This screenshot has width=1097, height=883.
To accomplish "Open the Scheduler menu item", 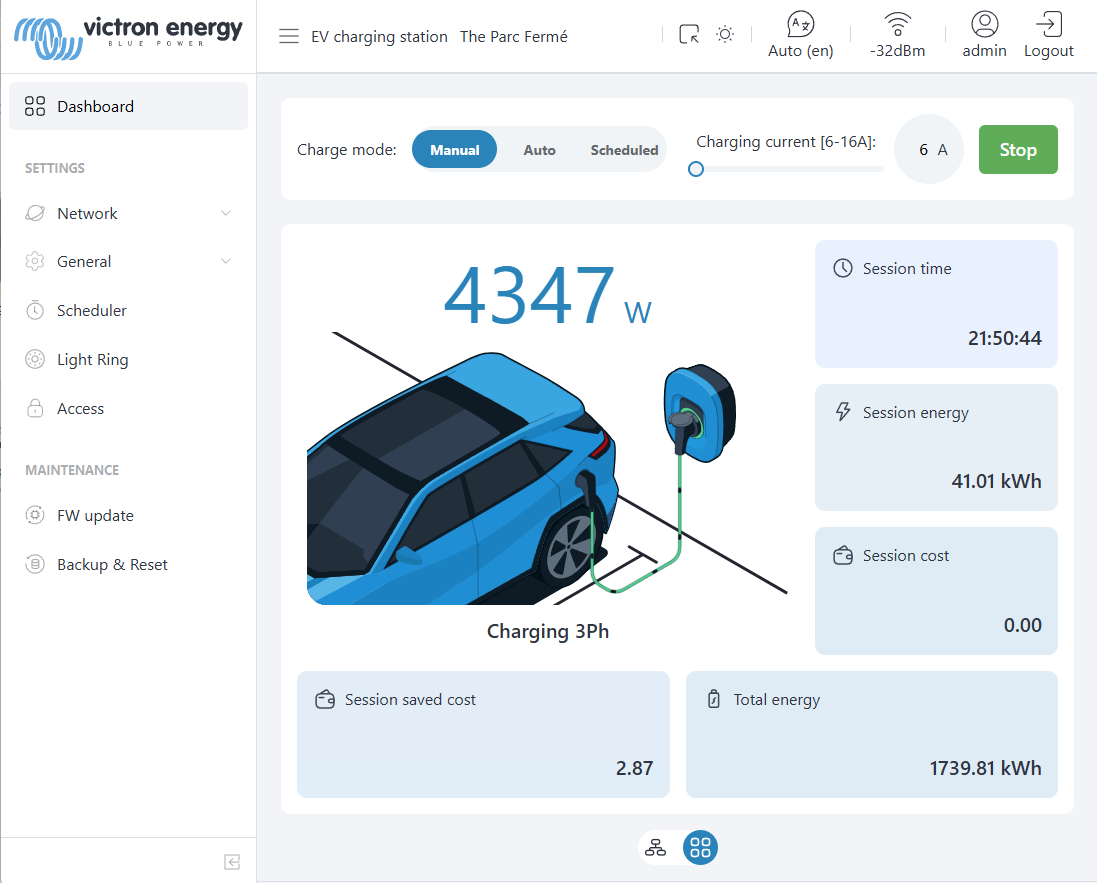I will pyautogui.click(x=129, y=310).
